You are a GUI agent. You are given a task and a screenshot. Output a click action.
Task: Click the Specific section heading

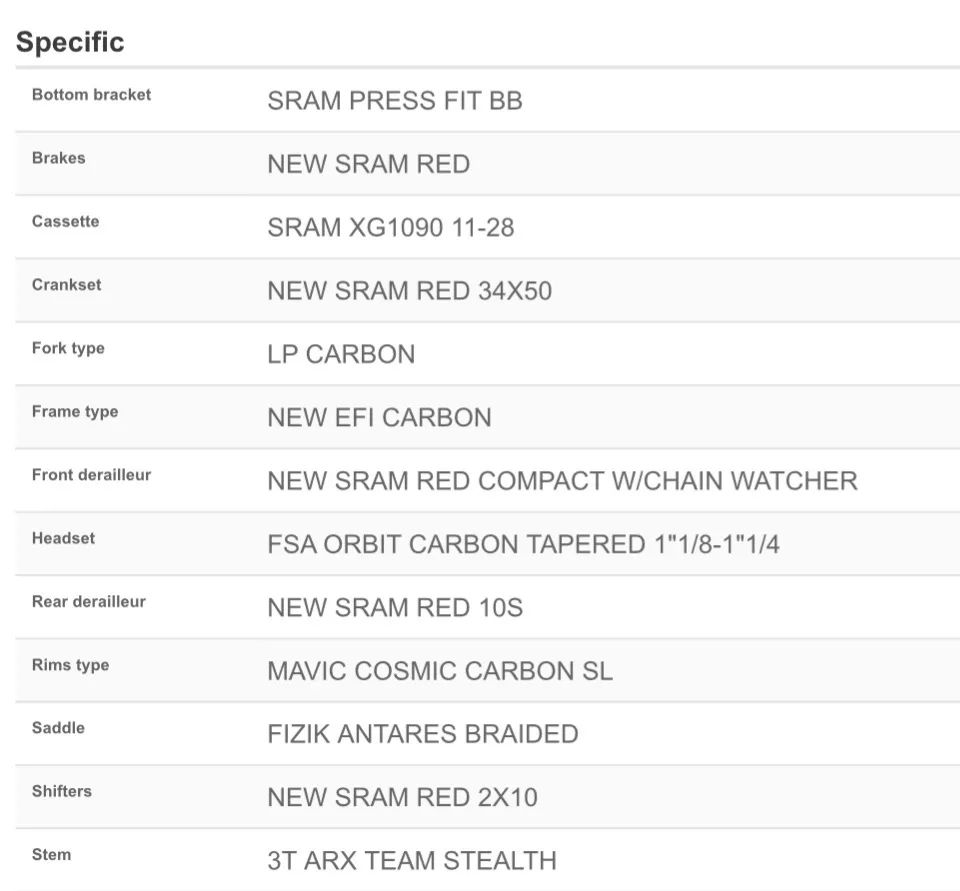70,42
